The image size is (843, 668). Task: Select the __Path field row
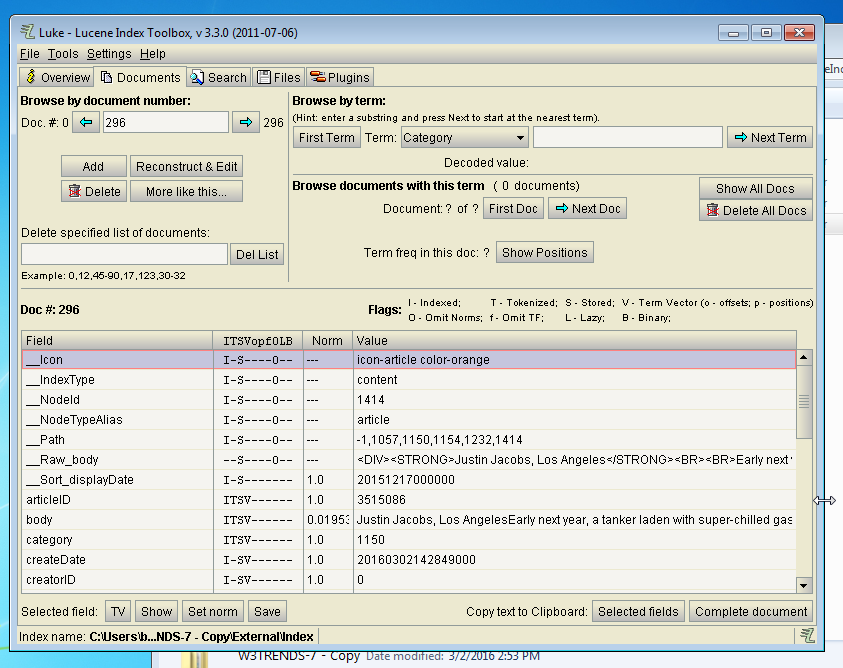point(409,439)
